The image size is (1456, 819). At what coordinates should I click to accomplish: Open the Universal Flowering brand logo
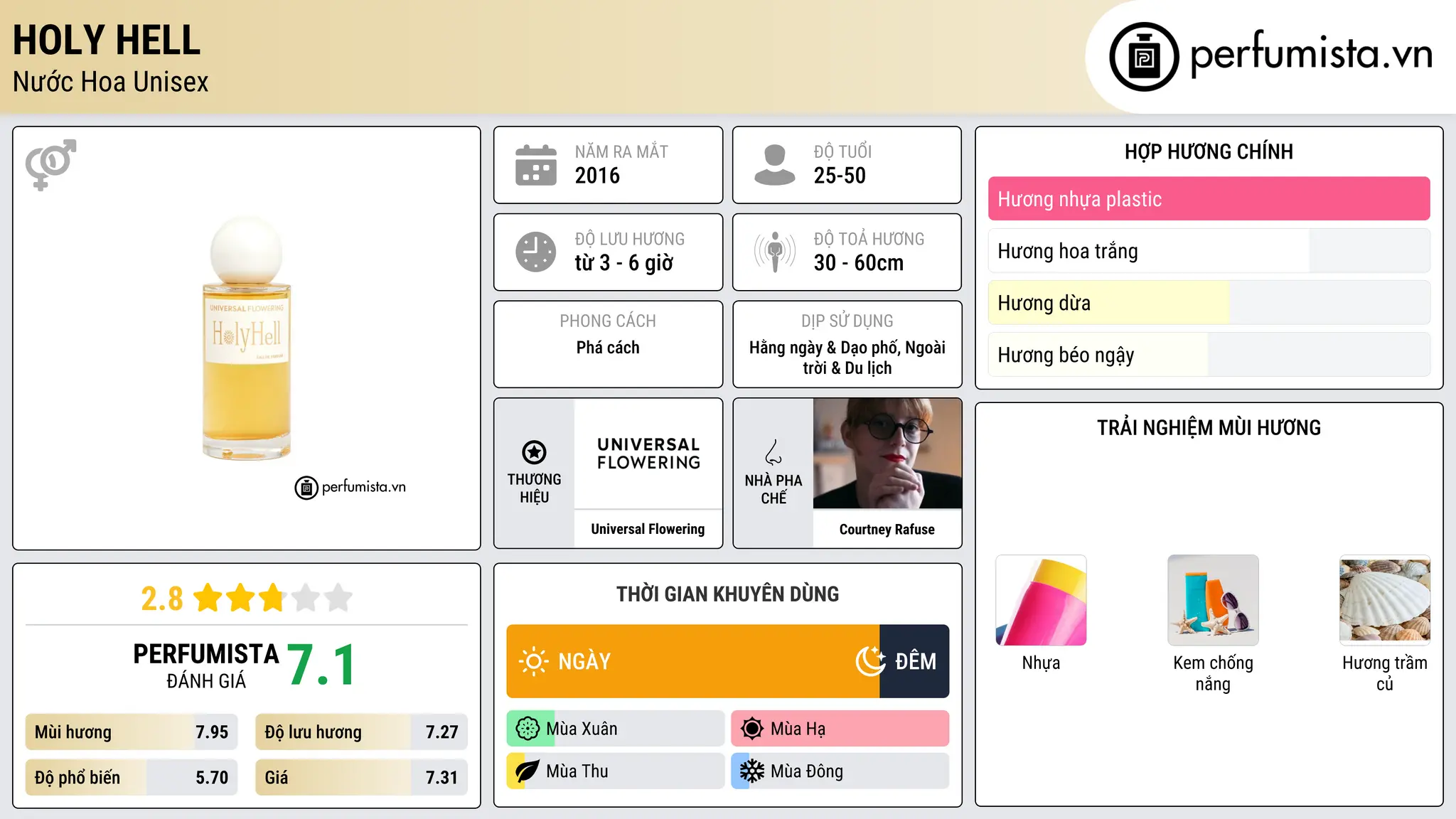pyautogui.click(x=648, y=454)
